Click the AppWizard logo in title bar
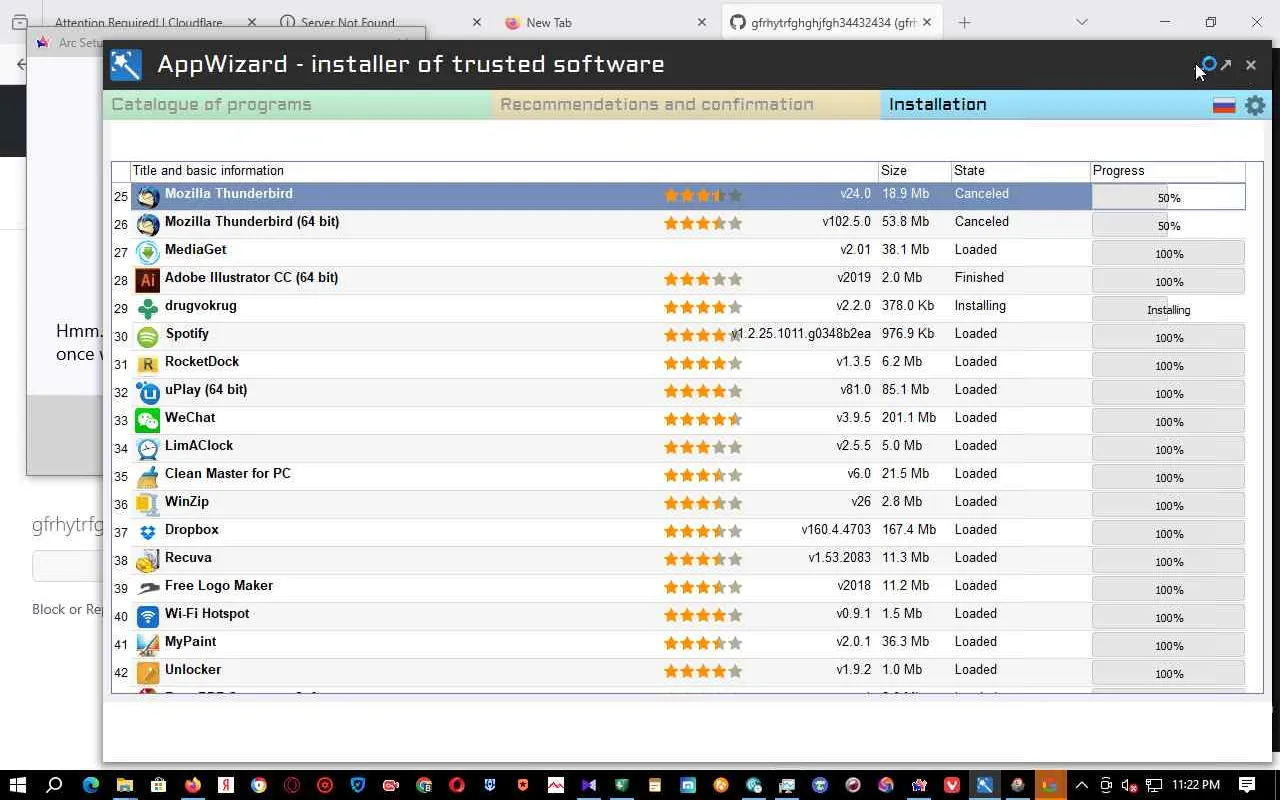 pyautogui.click(x=126, y=65)
